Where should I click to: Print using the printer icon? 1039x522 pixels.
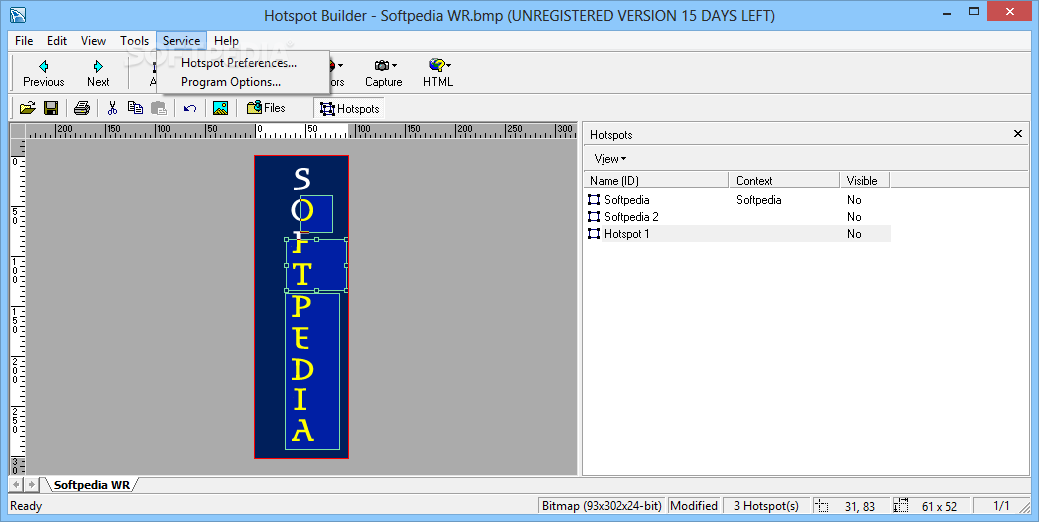(82, 108)
